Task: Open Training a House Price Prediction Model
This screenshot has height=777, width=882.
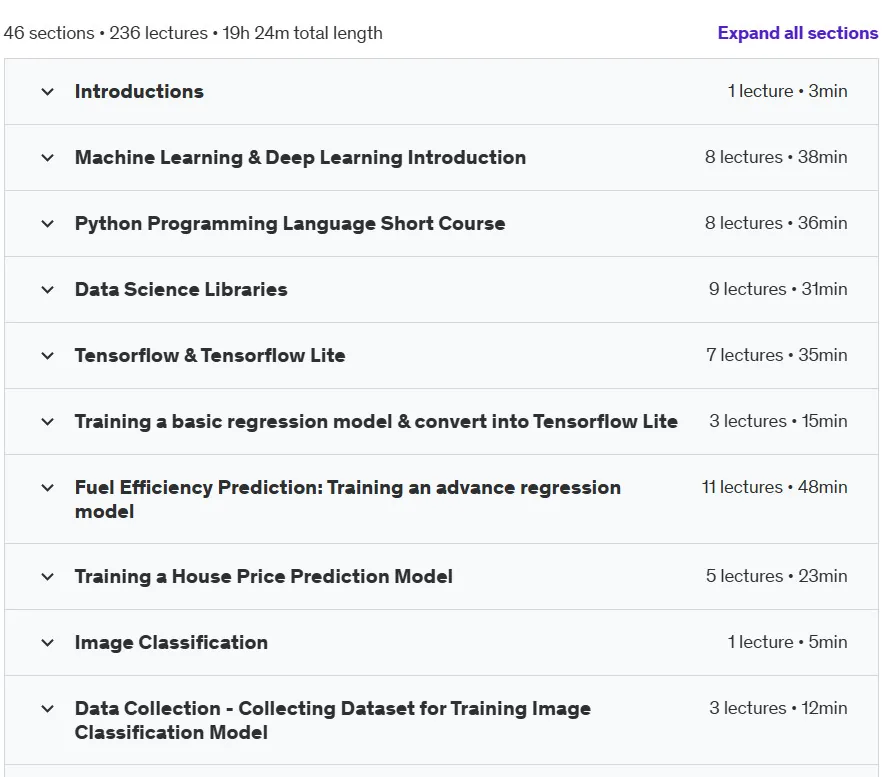Action: (263, 576)
